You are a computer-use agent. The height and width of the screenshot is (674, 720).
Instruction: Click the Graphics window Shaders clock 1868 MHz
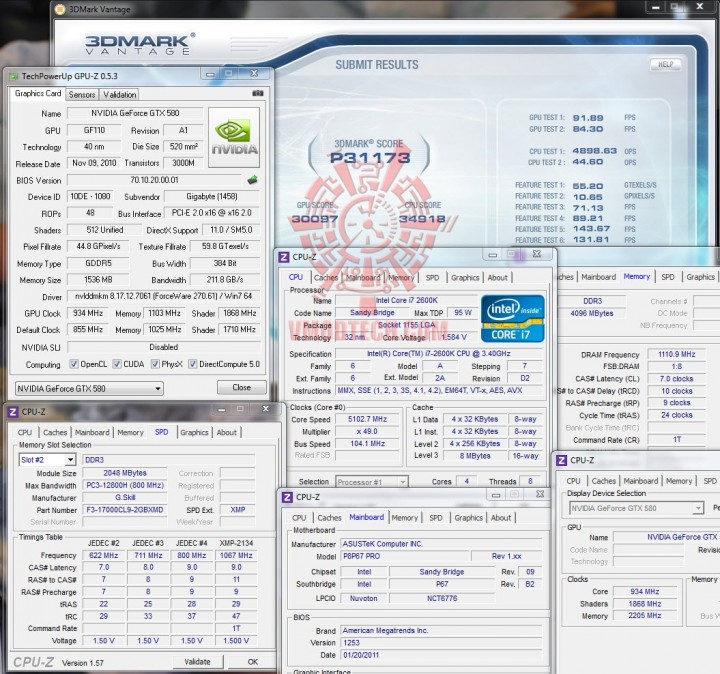[x=645, y=604]
